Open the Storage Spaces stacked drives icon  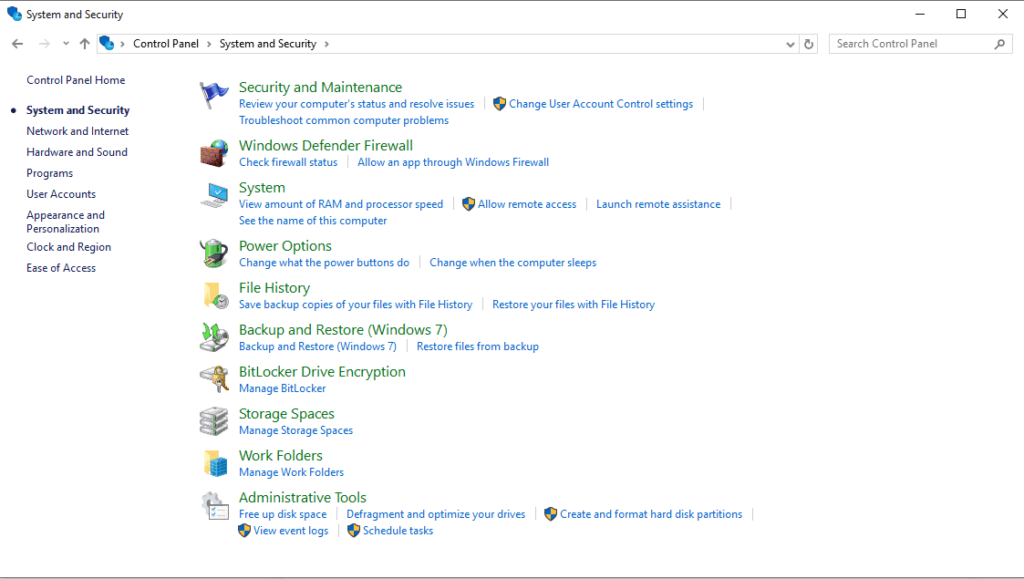pos(214,422)
